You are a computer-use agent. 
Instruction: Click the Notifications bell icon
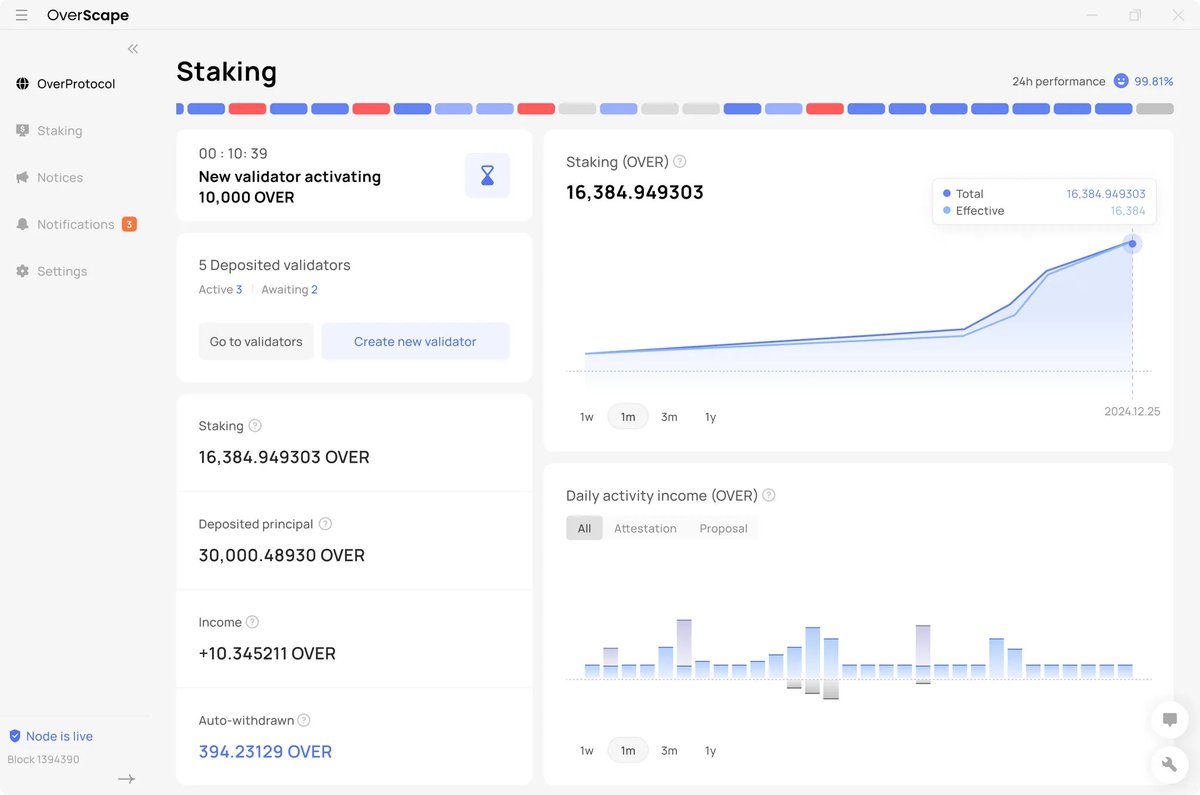point(22,224)
